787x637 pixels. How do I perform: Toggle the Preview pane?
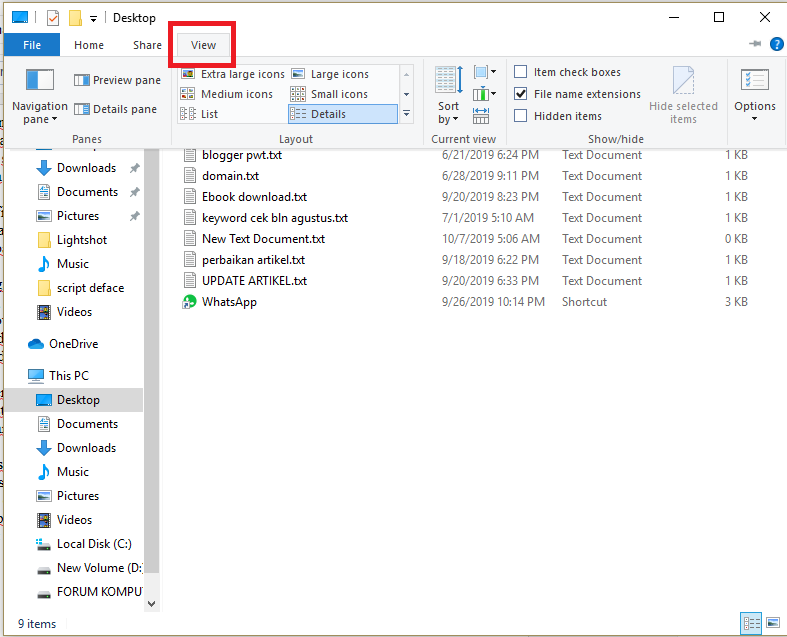[117, 80]
